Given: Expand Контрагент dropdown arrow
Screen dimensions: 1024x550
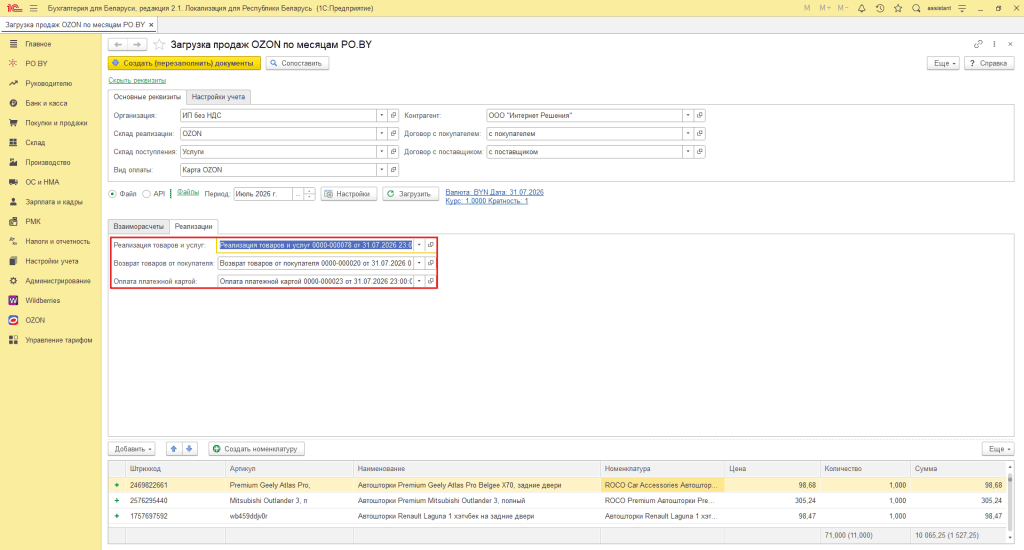Looking at the screenshot, I should 688,115.
